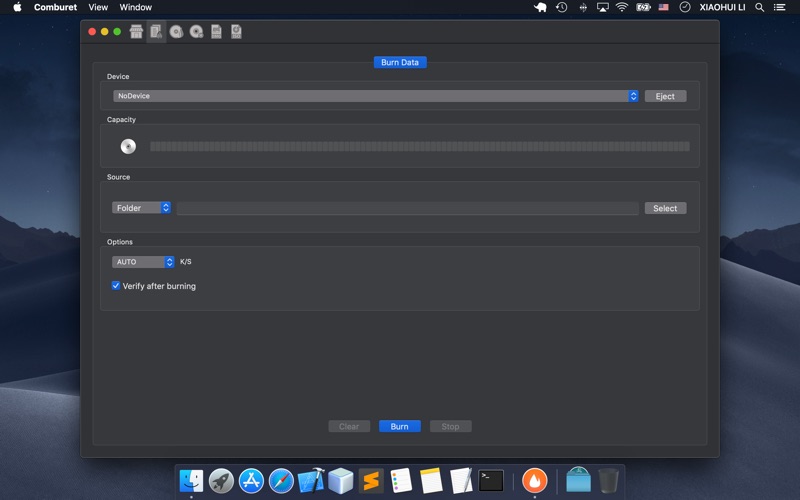Click the capacity progress bar

click(x=420, y=146)
